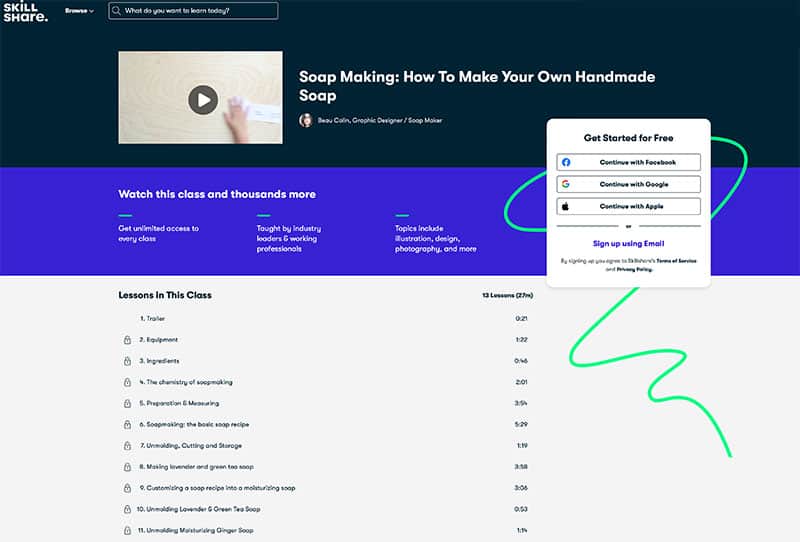This screenshot has height=542, width=800.
Task: Click the search magnifier icon
Action: 116,11
